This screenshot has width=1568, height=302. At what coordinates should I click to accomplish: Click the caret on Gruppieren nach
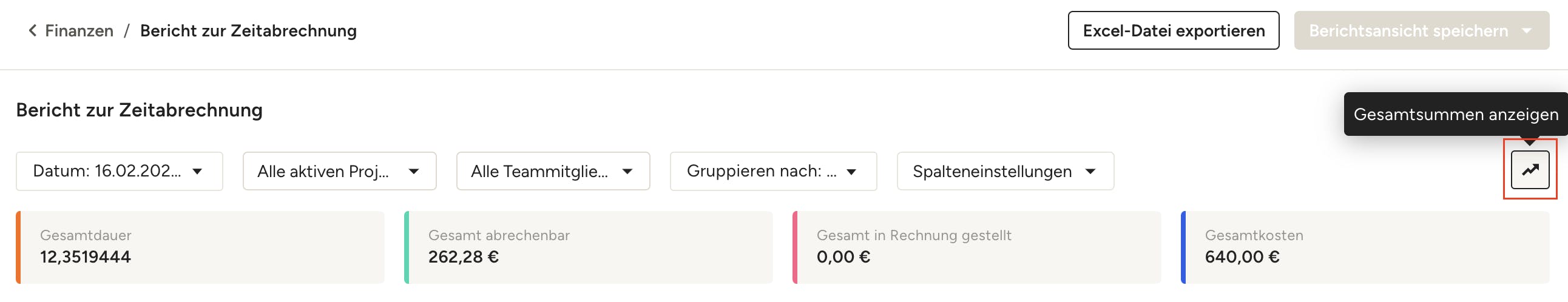point(851,172)
